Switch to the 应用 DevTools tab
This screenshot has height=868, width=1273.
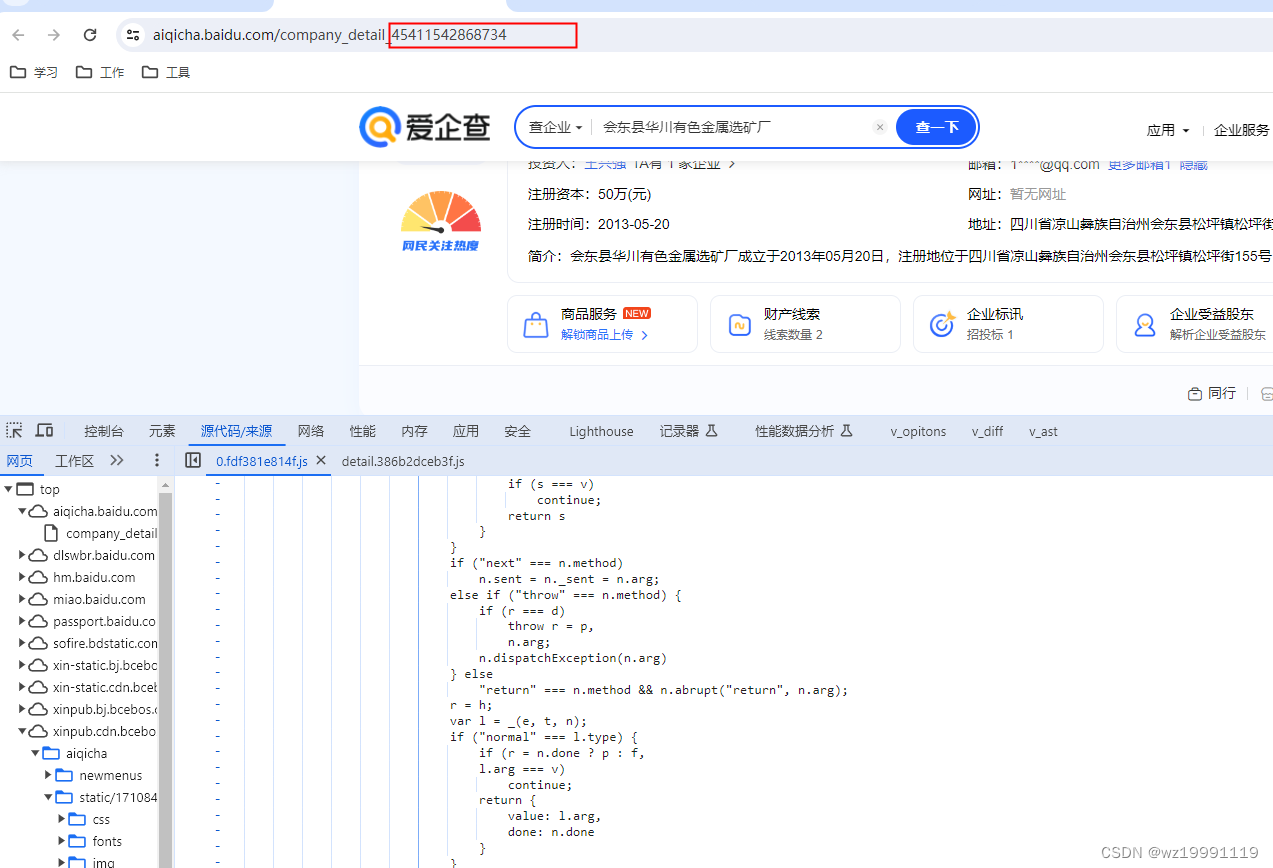point(466,431)
